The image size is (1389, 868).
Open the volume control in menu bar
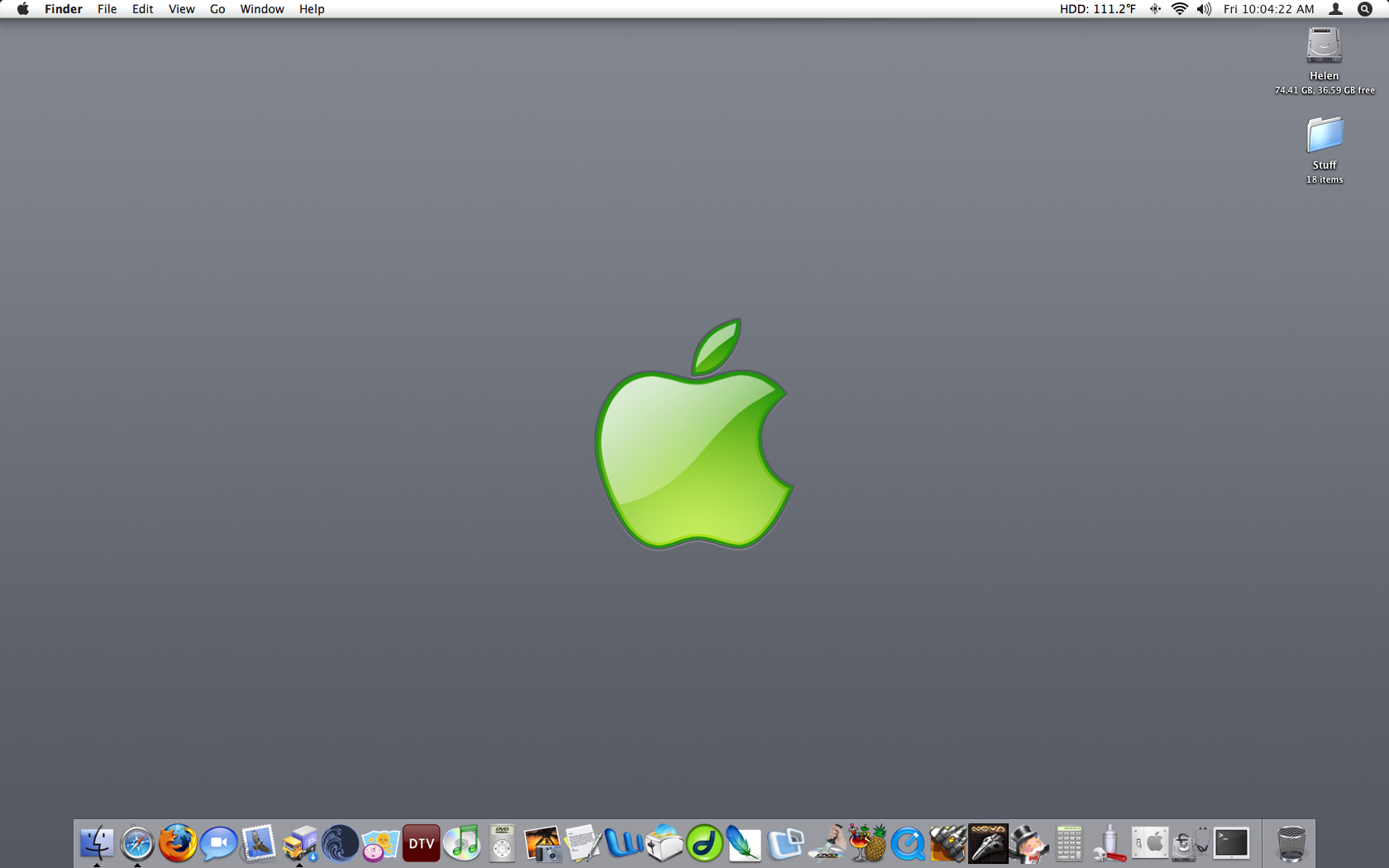(1204, 9)
